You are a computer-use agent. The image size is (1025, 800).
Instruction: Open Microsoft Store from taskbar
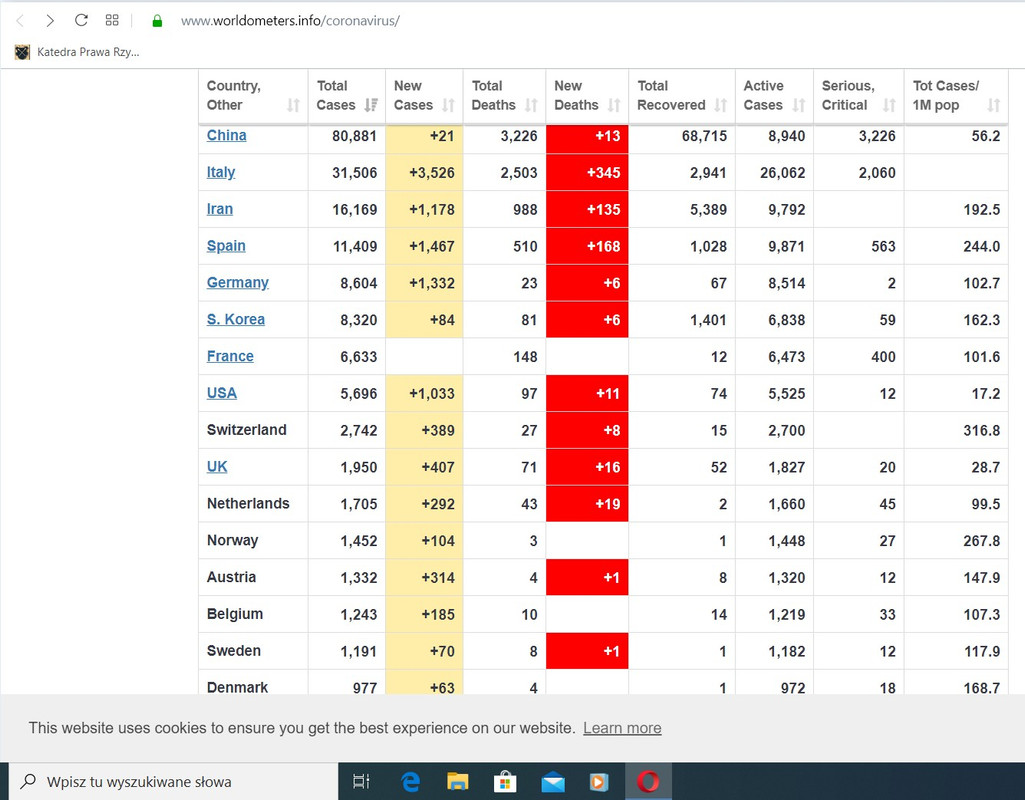pyautogui.click(x=505, y=781)
